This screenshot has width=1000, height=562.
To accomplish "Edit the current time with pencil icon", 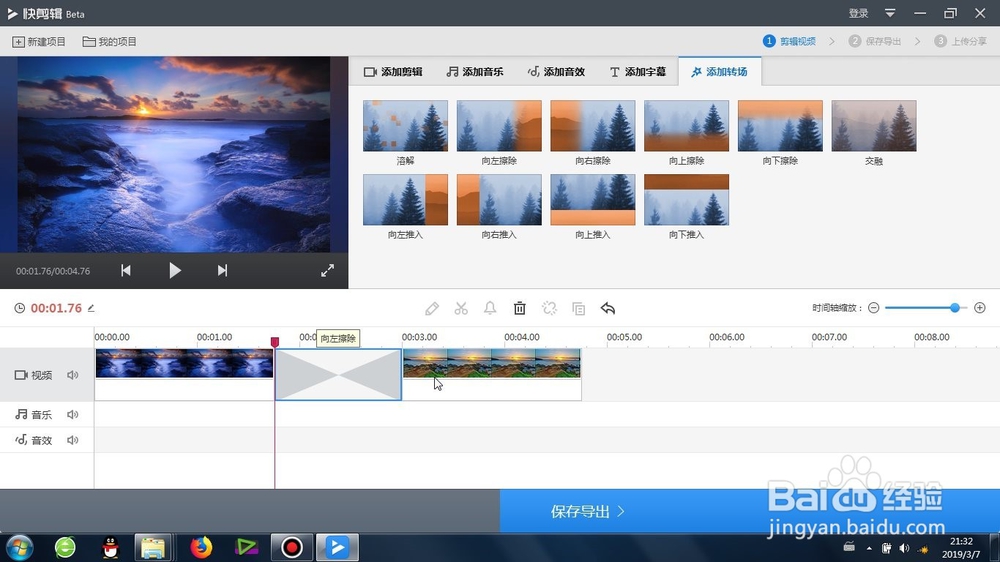I will click(x=91, y=308).
